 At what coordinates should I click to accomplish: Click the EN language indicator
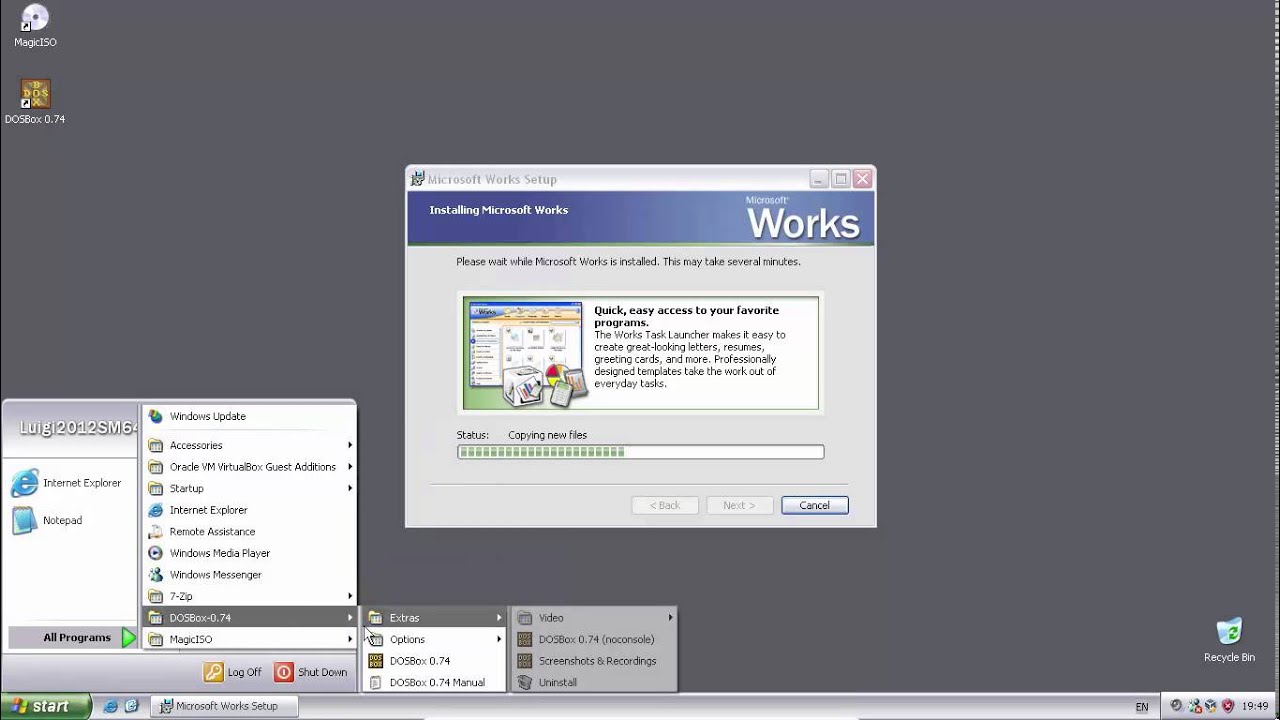point(1142,707)
